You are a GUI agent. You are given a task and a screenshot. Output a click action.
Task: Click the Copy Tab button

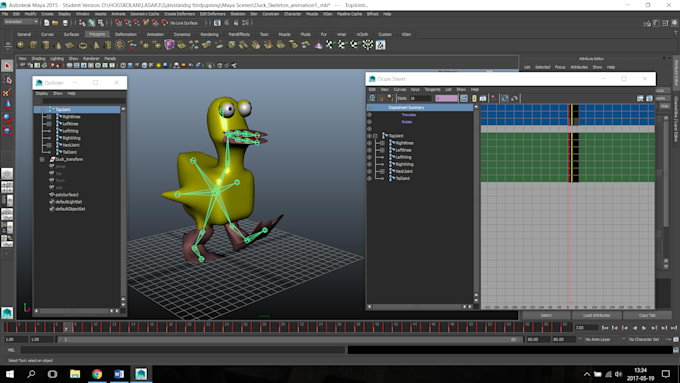(x=647, y=315)
